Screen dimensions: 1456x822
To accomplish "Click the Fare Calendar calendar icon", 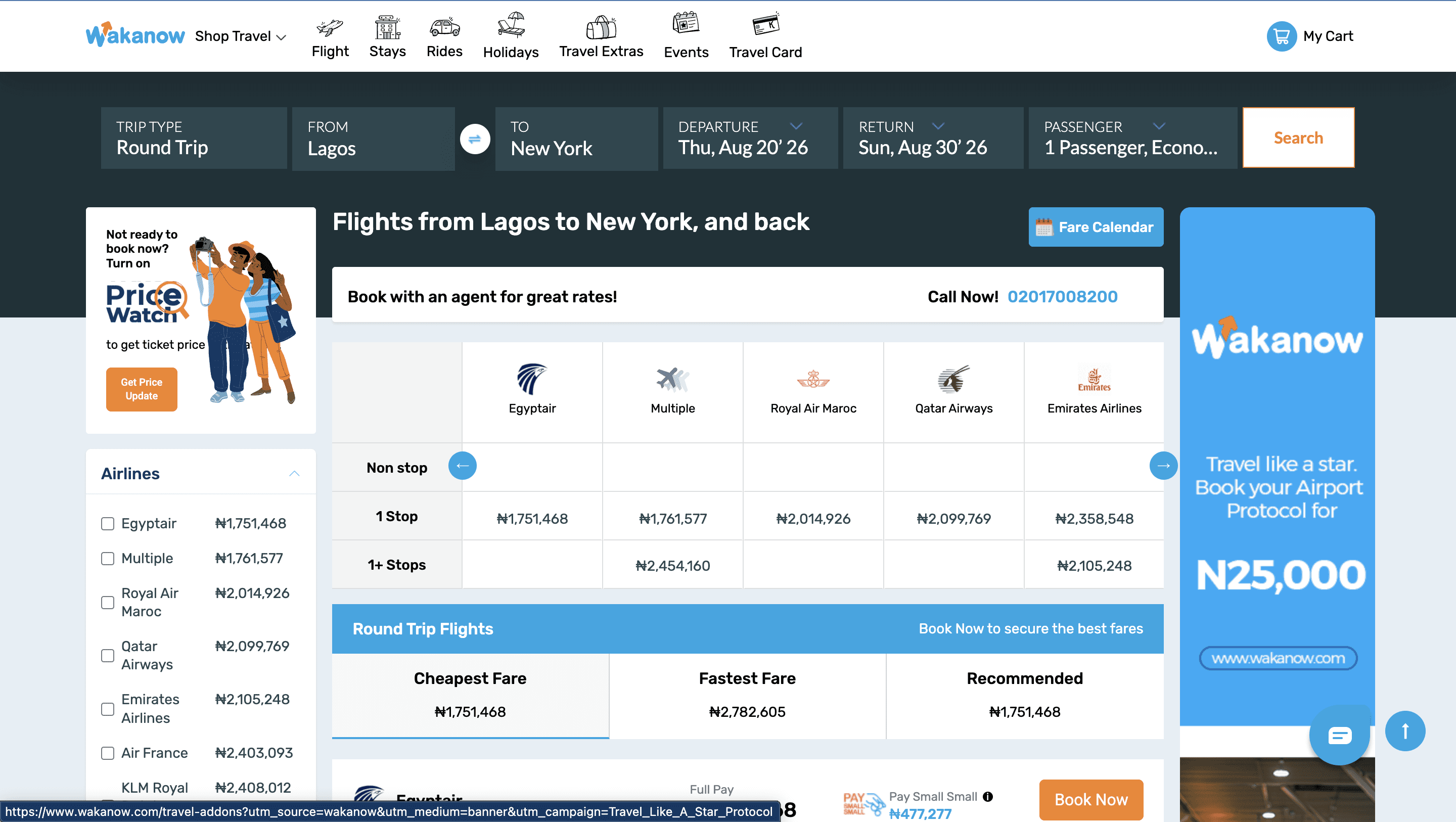I will click(1044, 227).
